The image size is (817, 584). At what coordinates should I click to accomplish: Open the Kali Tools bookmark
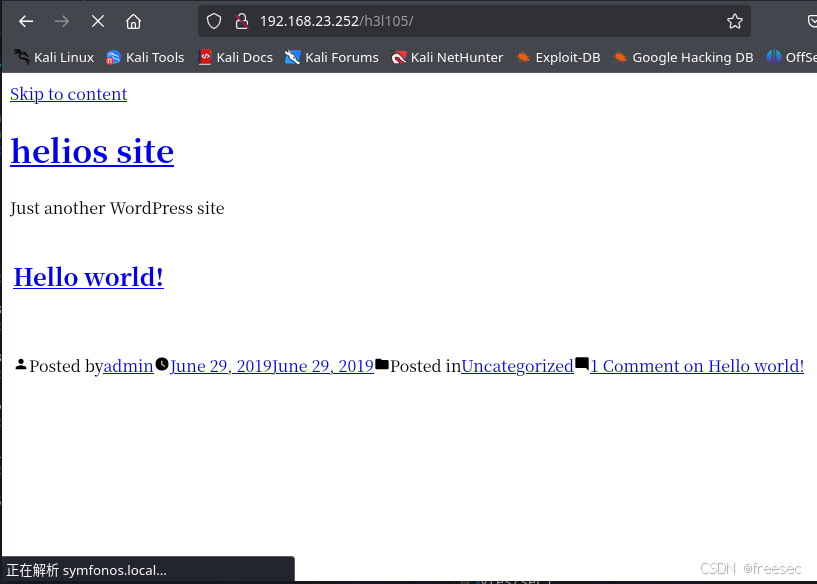coord(145,57)
